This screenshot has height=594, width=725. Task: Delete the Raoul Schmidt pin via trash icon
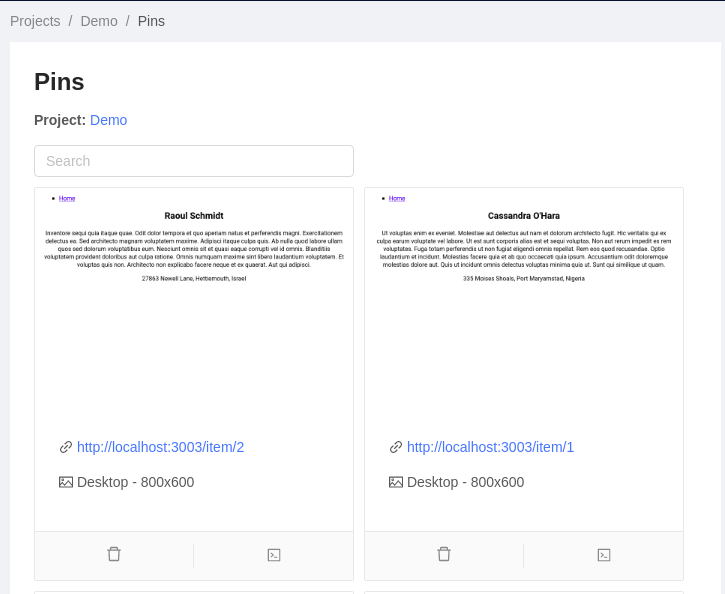(x=114, y=554)
